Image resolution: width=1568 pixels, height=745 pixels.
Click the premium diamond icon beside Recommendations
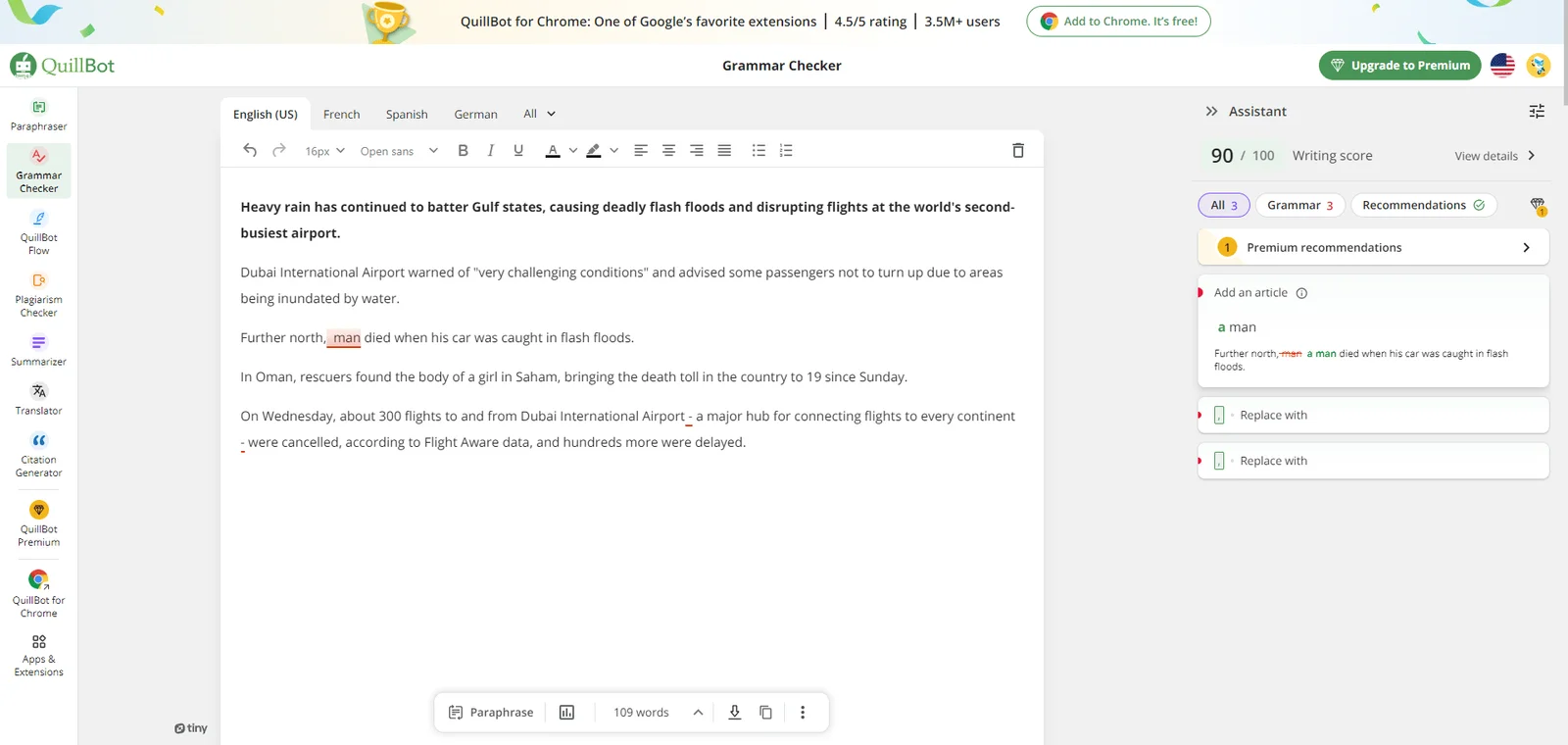[x=1538, y=205]
